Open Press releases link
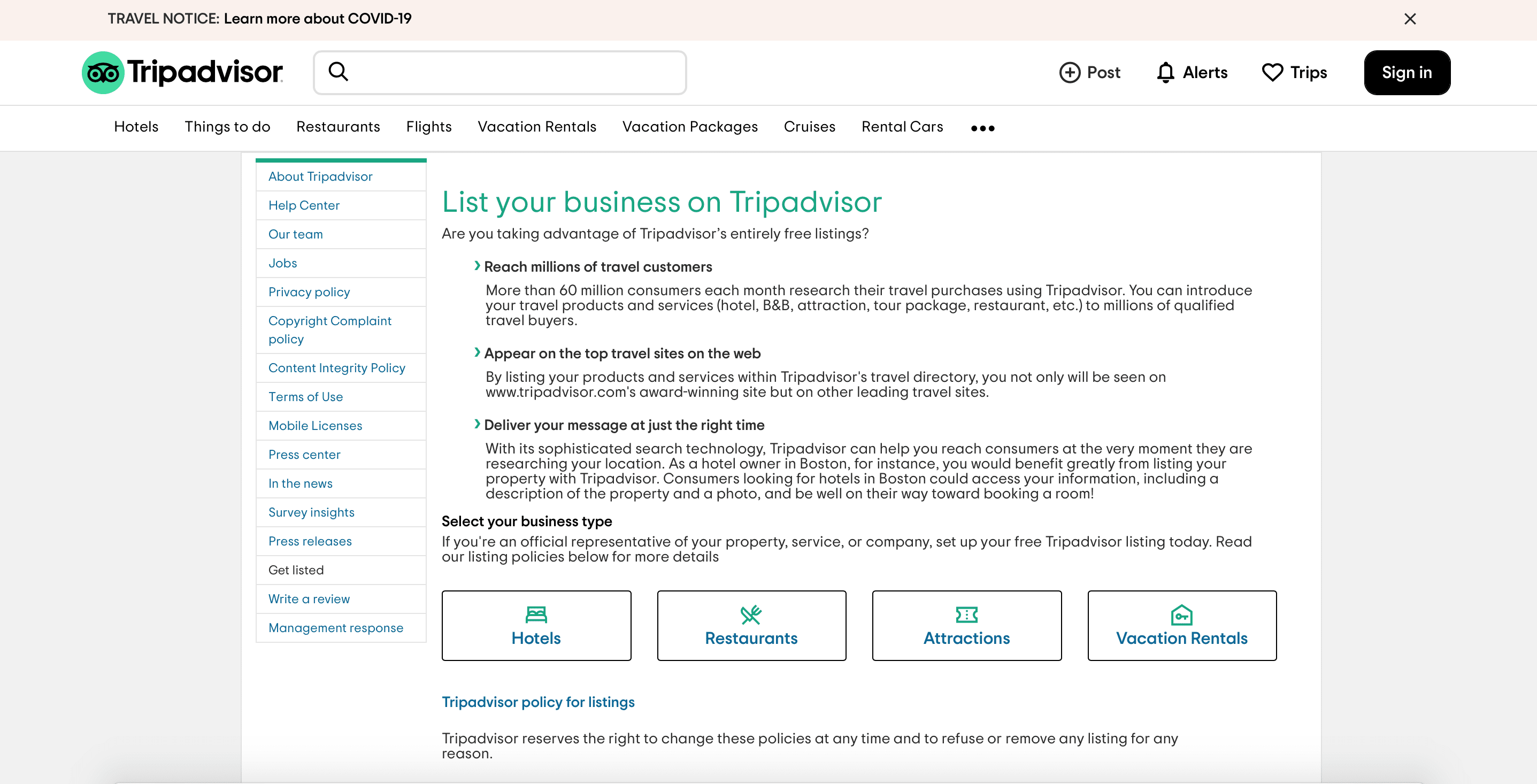 [310, 541]
